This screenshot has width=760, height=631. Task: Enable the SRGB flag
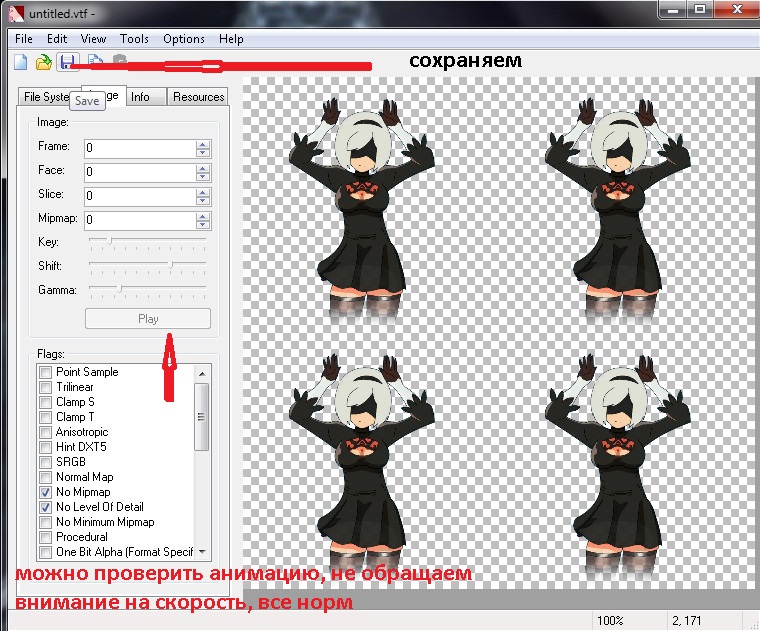coord(46,462)
